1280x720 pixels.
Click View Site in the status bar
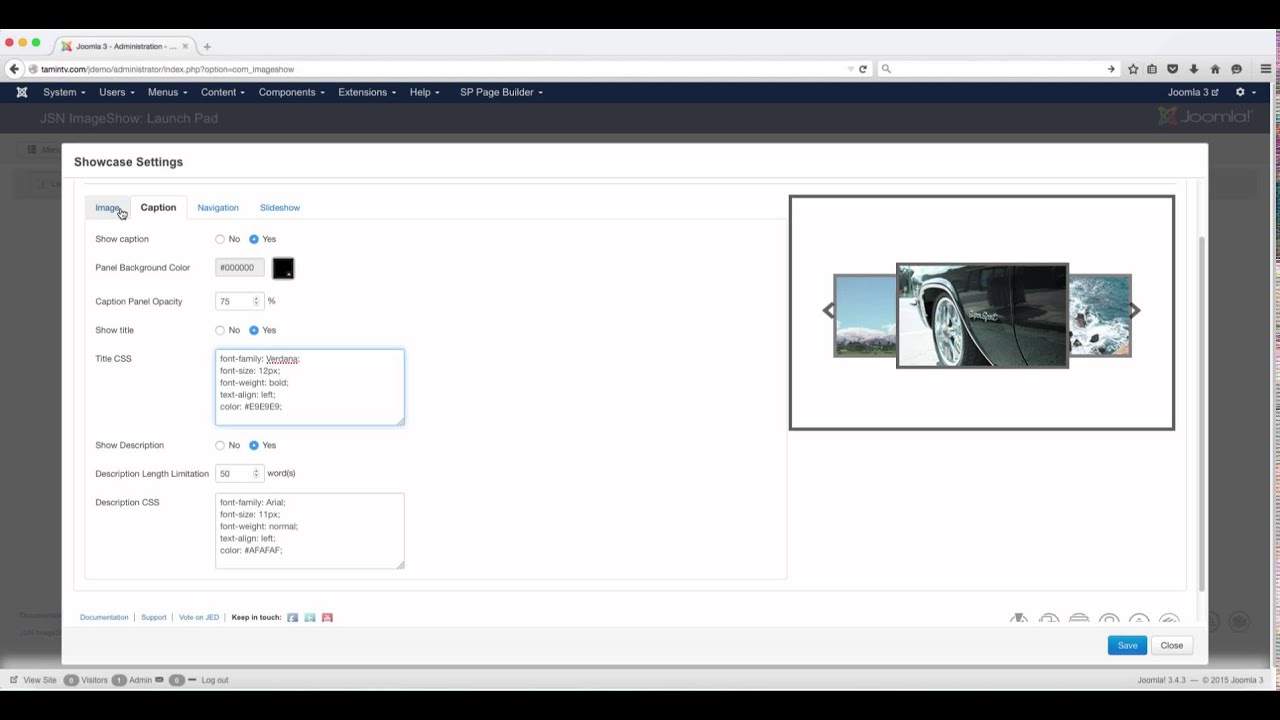pyautogui.click(x=33, y=680)
